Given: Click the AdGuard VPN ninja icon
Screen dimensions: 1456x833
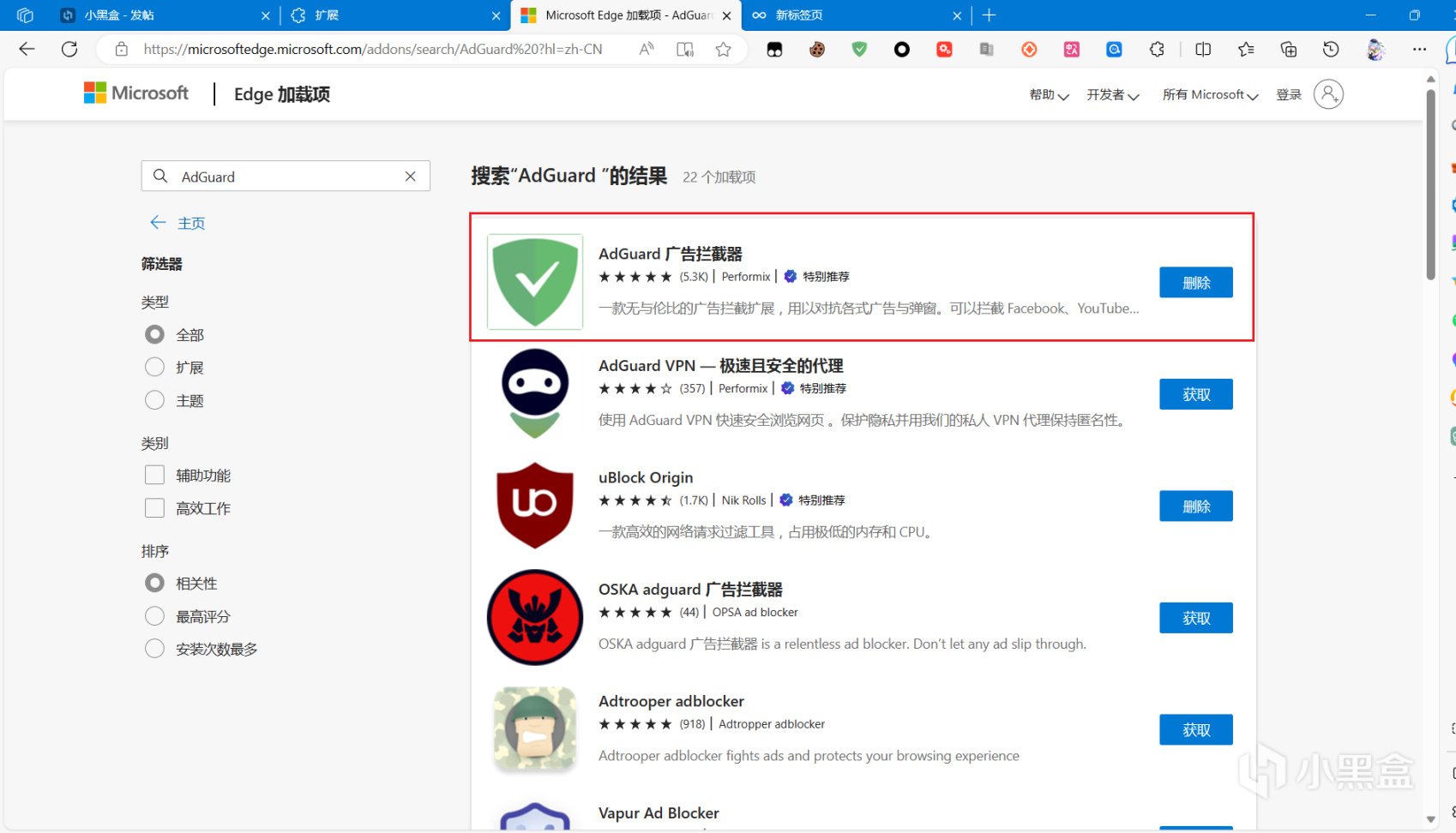Looking at the screenshot, I should 535,393.
